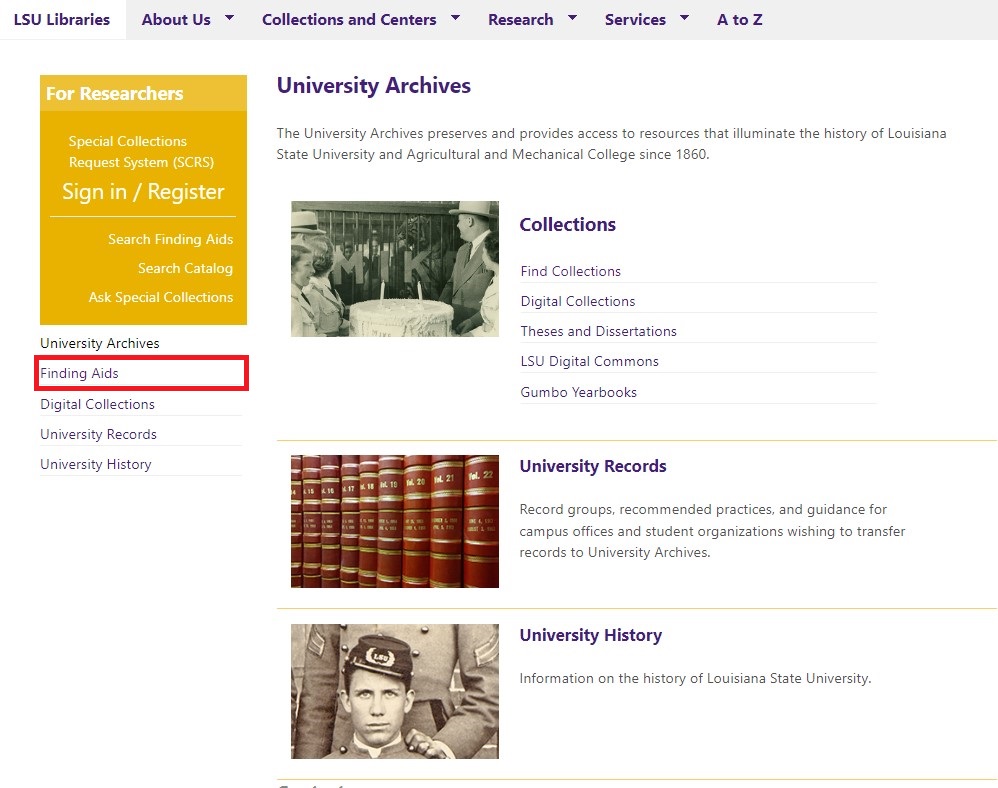This screenshot has height=788, width=998.
Task: Open Search Catalog link
Action: tap(185, 268)
